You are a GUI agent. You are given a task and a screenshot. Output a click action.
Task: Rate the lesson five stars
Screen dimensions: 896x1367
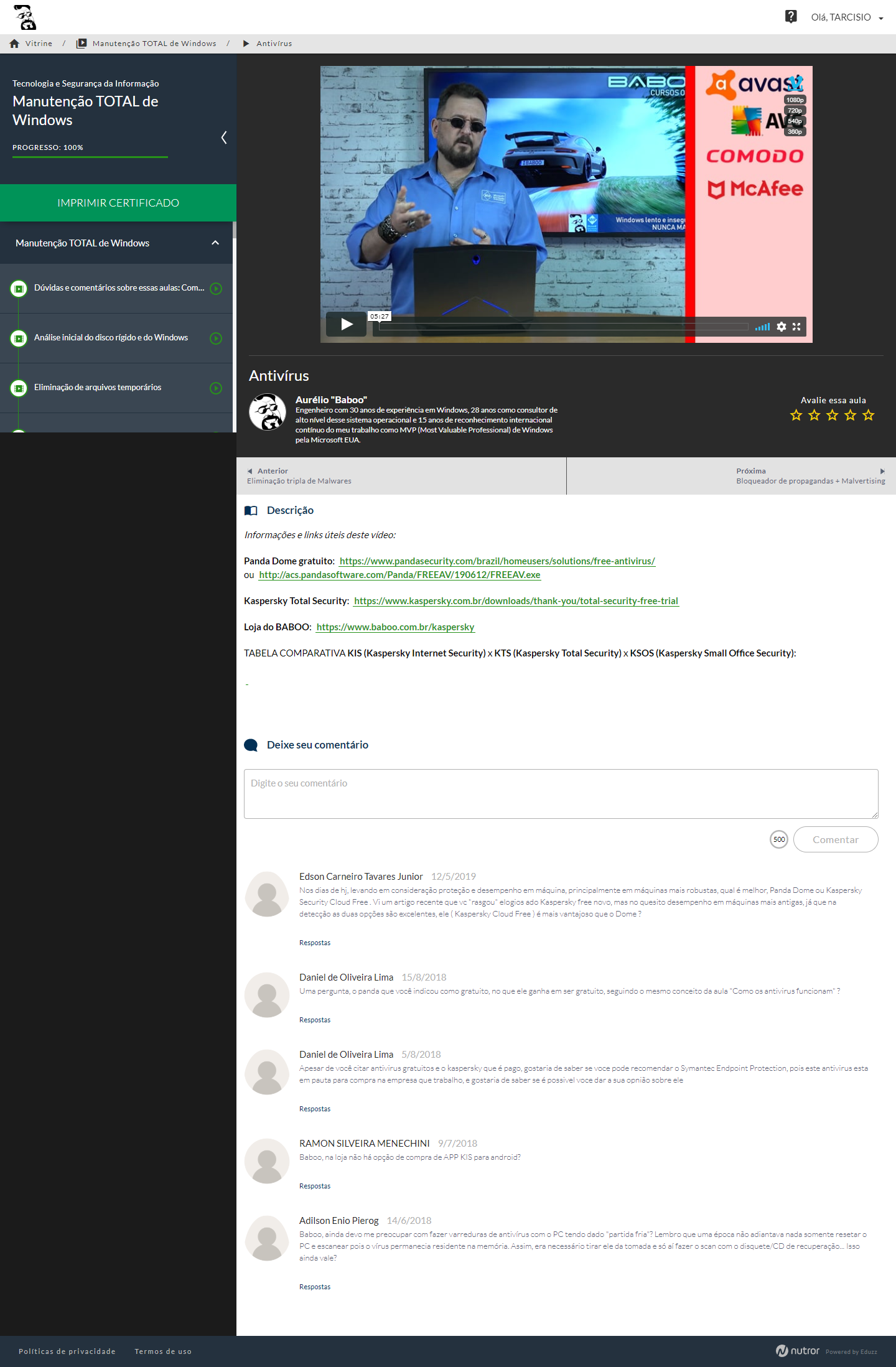click(x=869, y=415)
